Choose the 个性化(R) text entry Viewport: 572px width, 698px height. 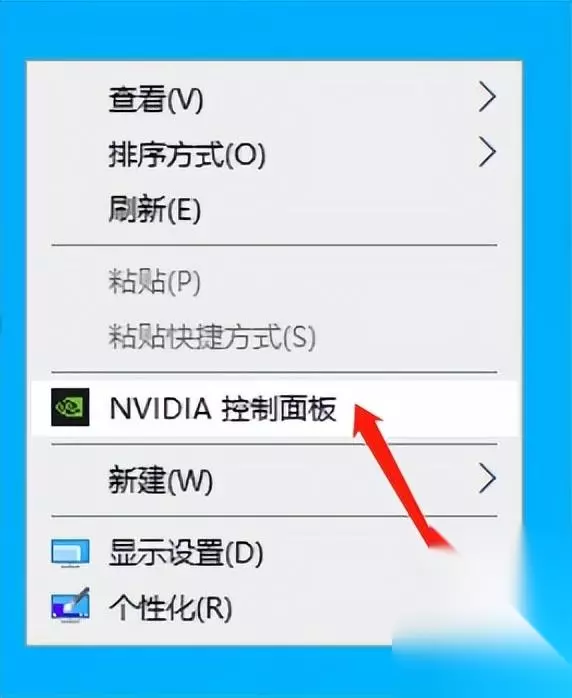[x=170, y=607]
